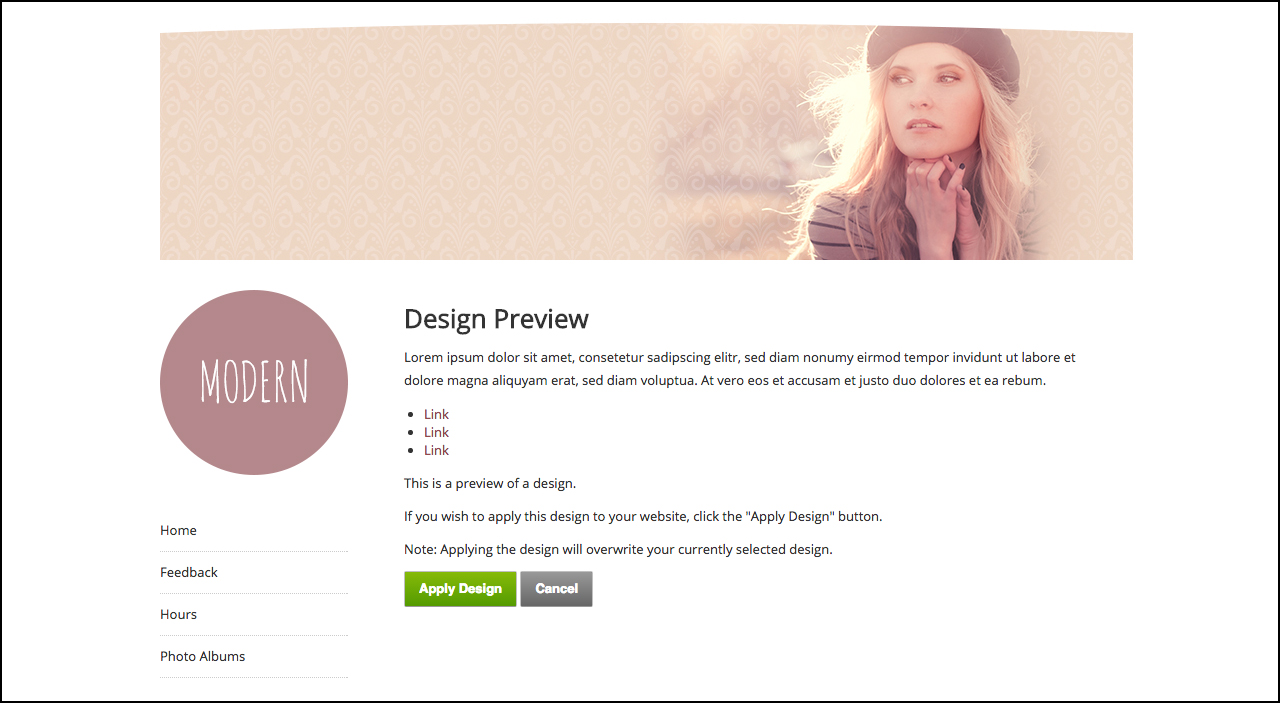This screenshot has width=1280, height=703.
Task: Select Hours in the sidebar menu
Action: (178, 614)
